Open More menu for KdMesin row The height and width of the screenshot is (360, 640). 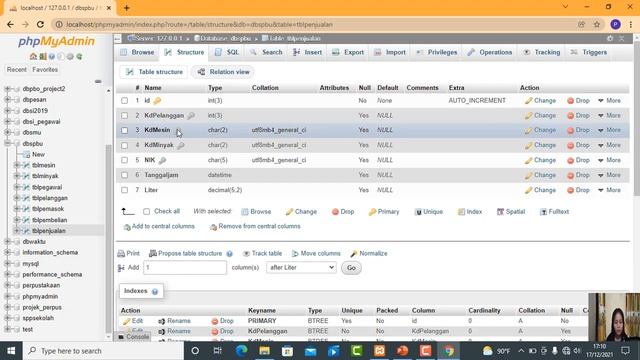click(x=609, y=130)
